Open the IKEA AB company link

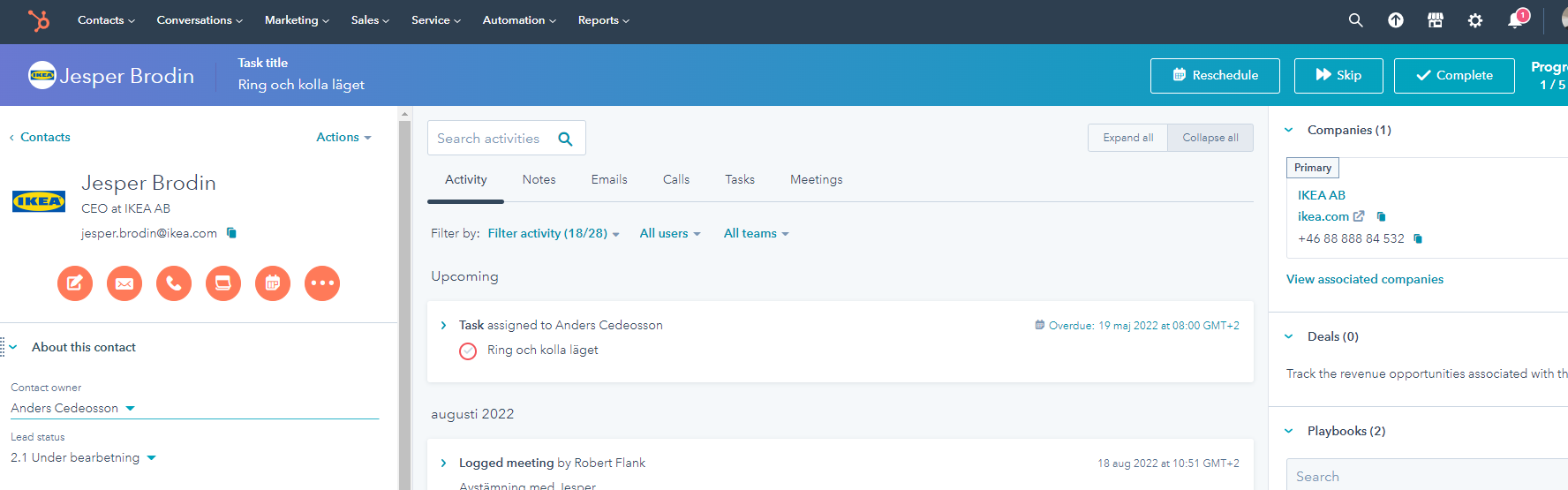coord(1322,196)
